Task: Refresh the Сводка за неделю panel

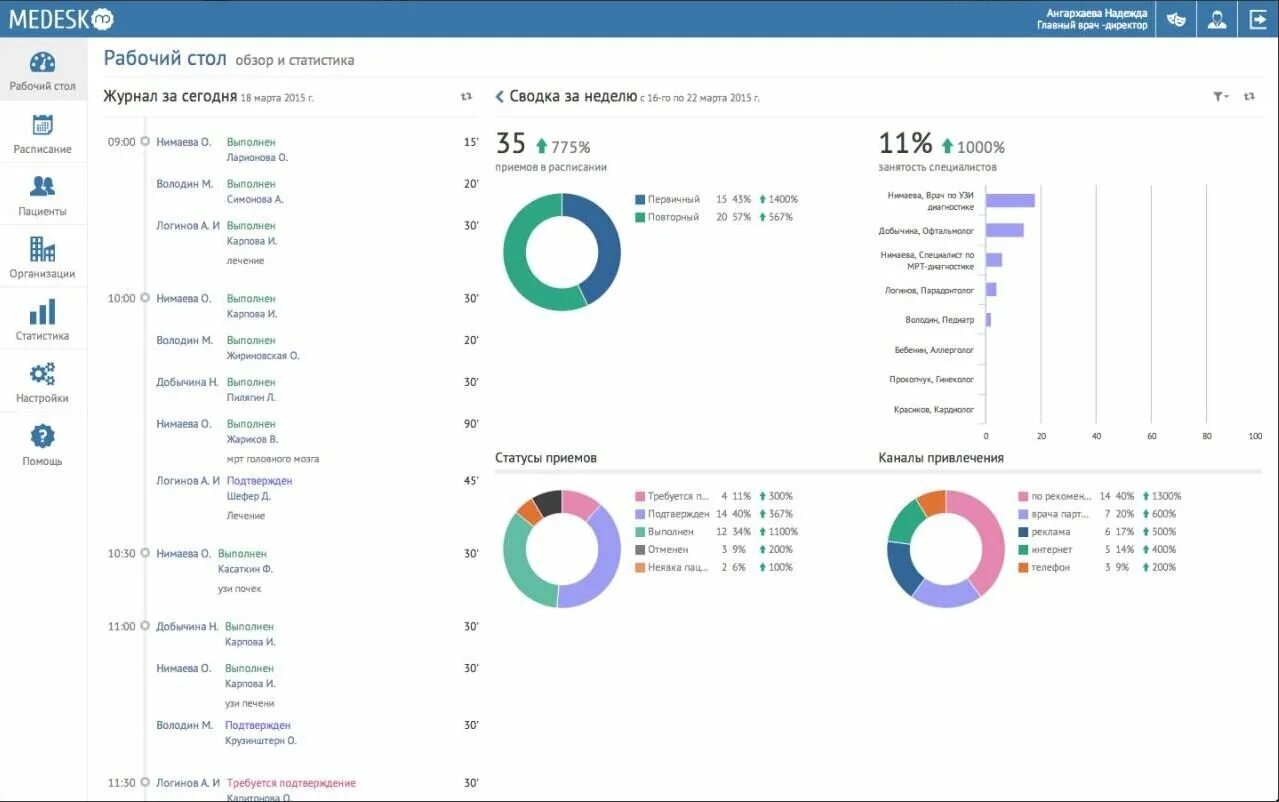Action: tap(1249, 97)
